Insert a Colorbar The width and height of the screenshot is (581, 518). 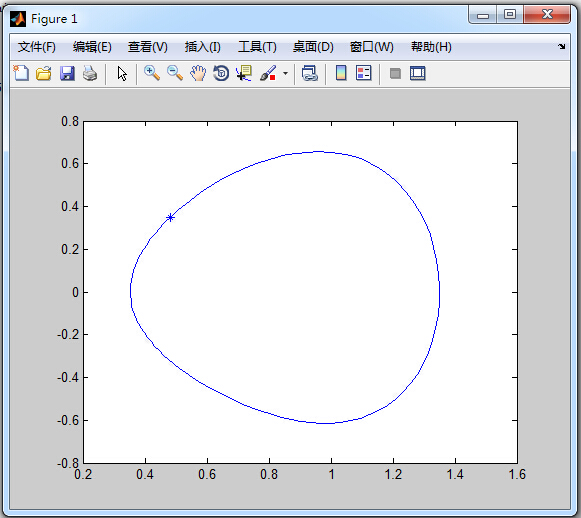341,73
